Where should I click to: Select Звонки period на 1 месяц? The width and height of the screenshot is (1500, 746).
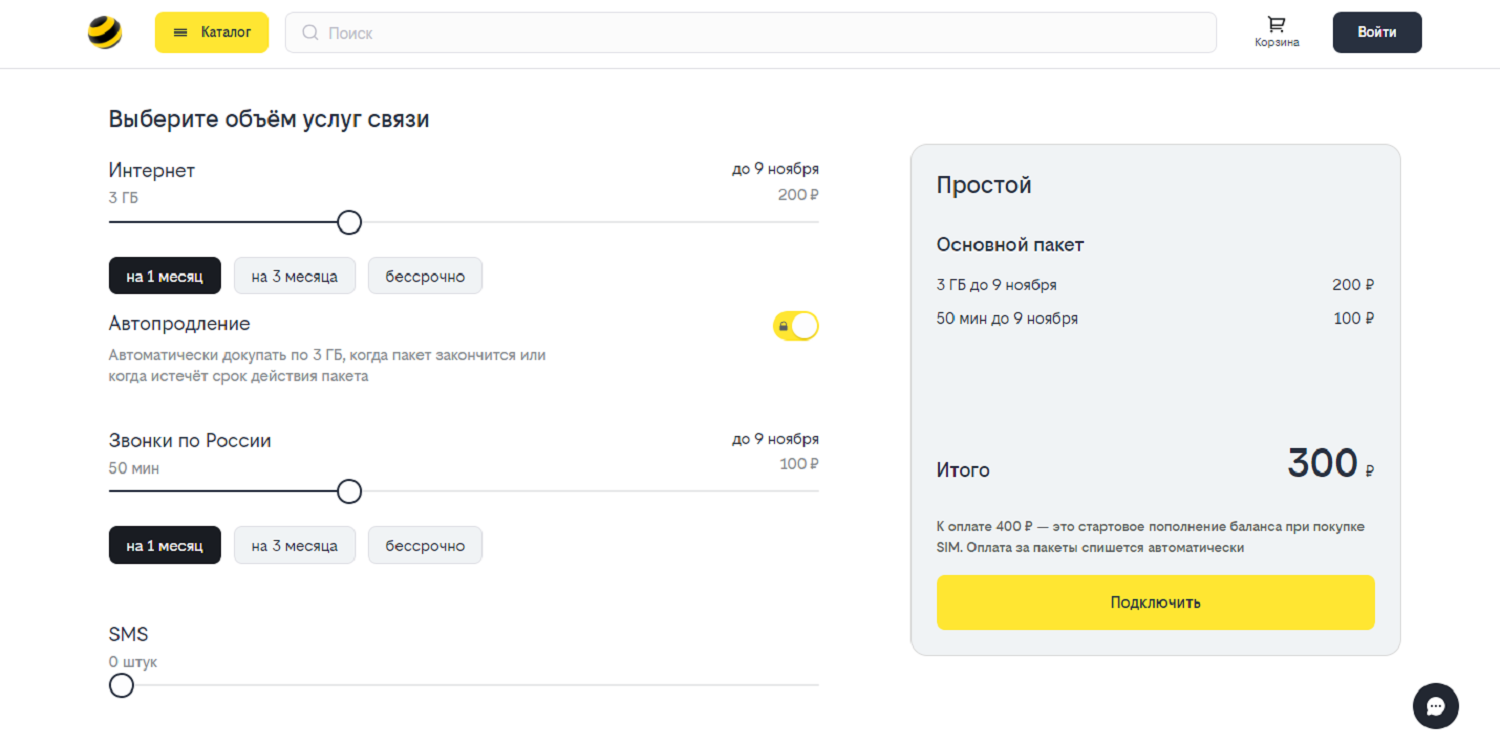pos(164,545)
